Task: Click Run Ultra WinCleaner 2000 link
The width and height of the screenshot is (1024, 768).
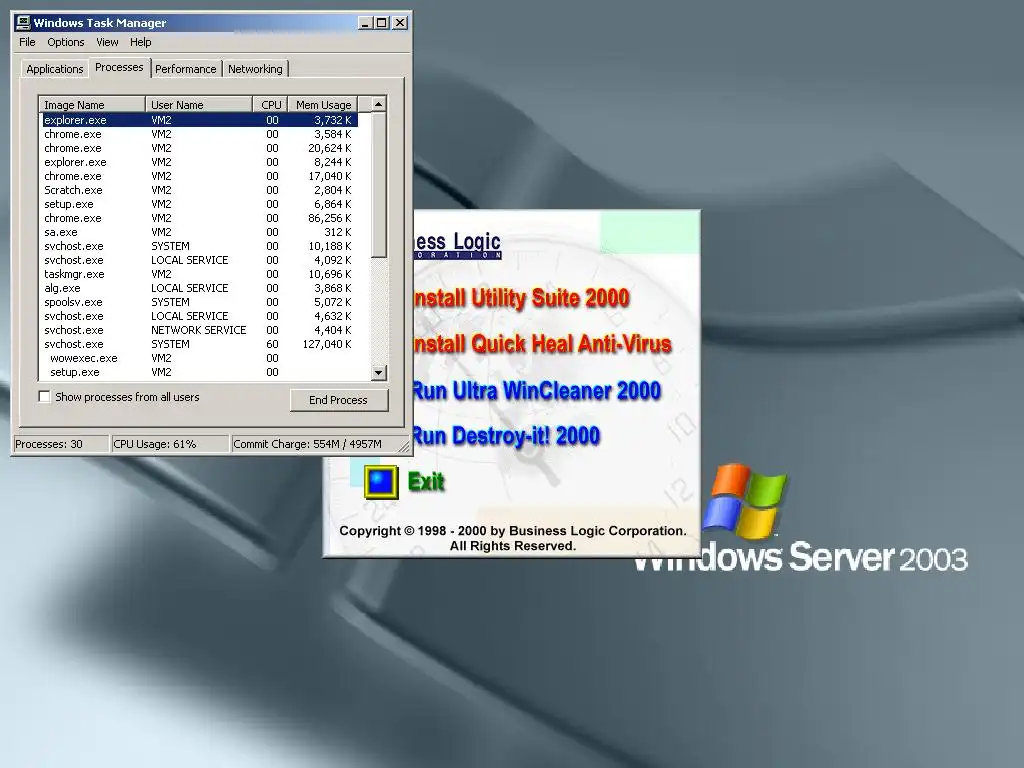Action: pos(536,391)
